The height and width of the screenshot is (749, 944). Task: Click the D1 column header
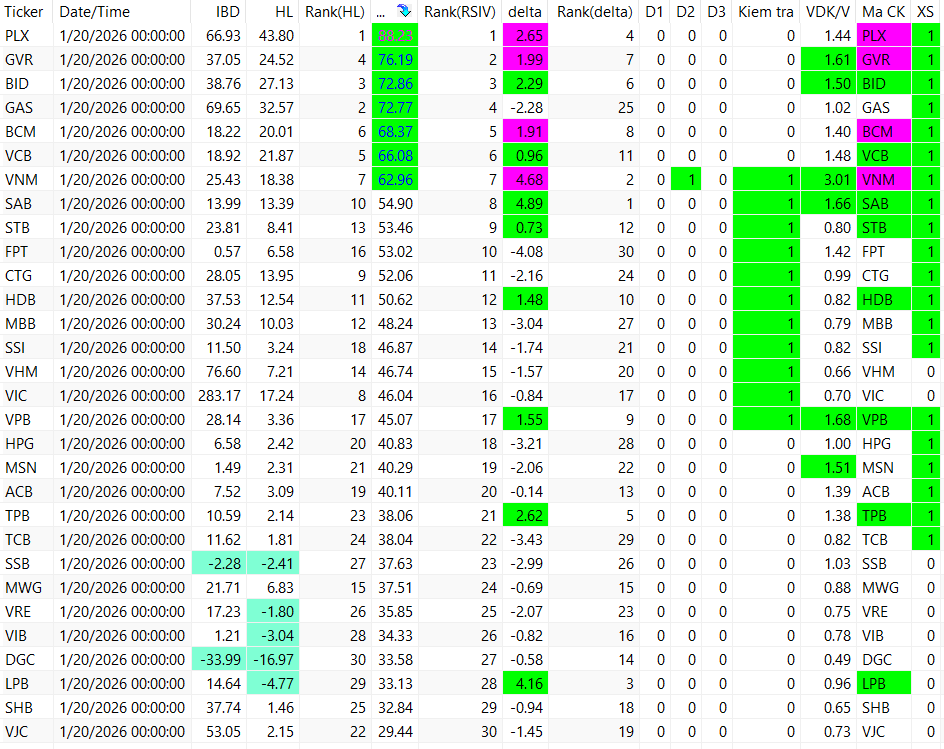pyautogui.click(x=654, y=11)
